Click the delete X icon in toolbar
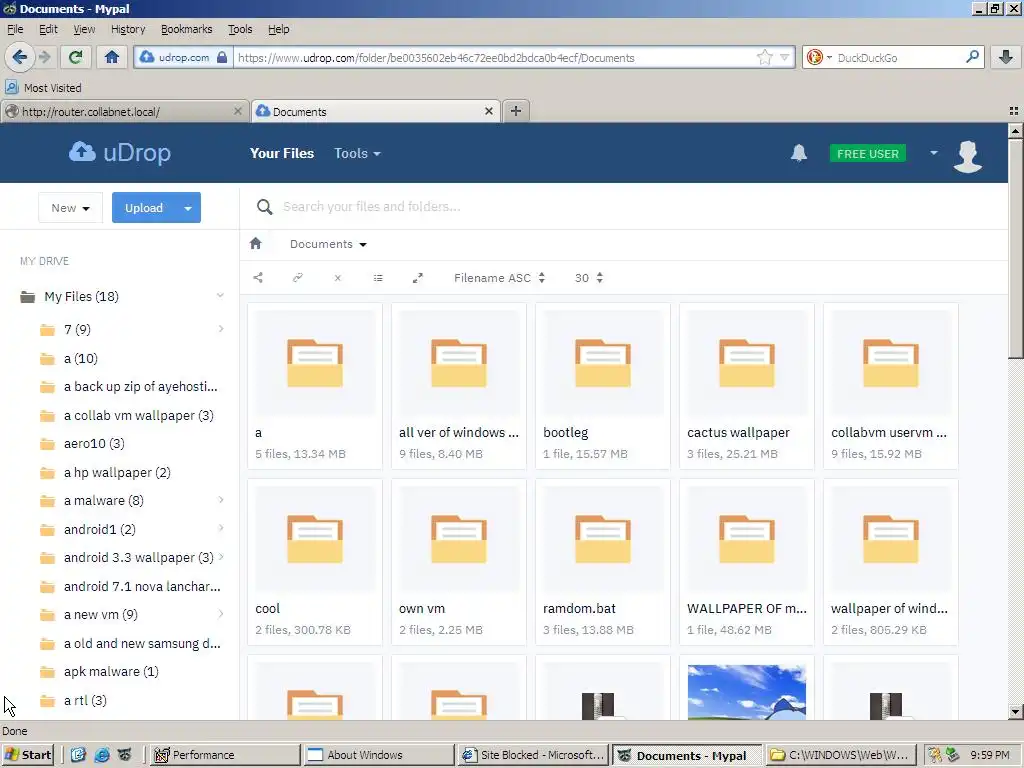1024x768 pixels. tap(338, 278)
